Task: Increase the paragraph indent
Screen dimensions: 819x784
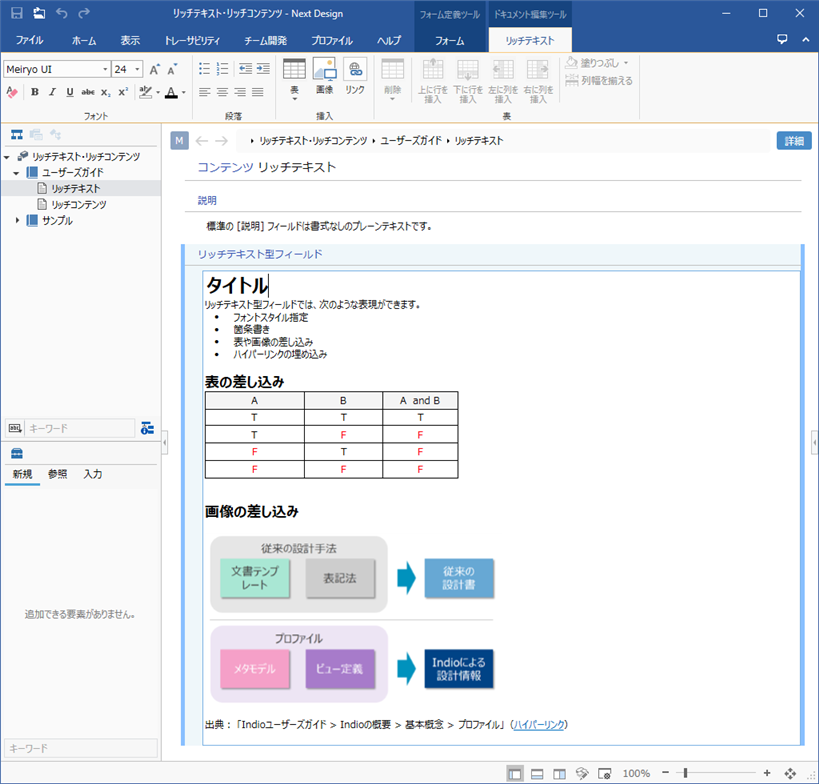Action: [262, 69]
